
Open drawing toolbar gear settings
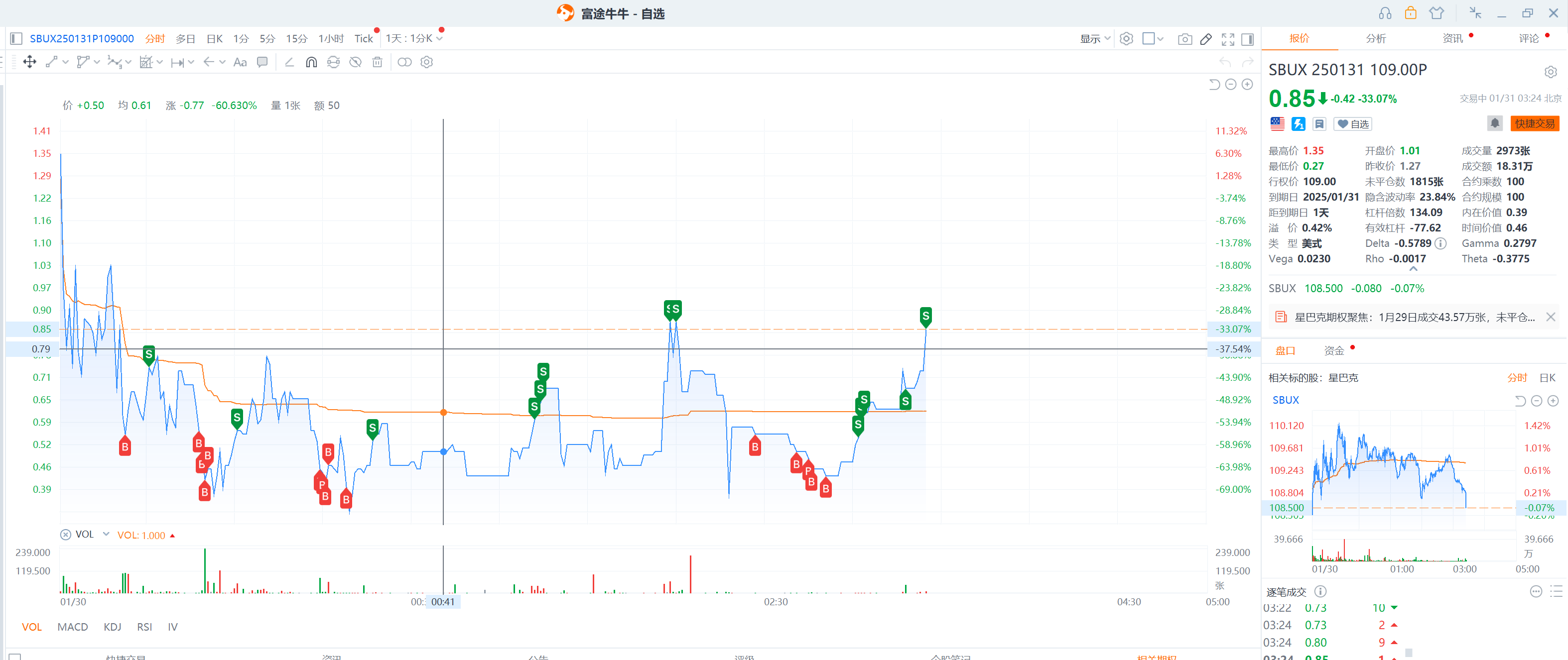pyautogui.click(x=427, y=62)
